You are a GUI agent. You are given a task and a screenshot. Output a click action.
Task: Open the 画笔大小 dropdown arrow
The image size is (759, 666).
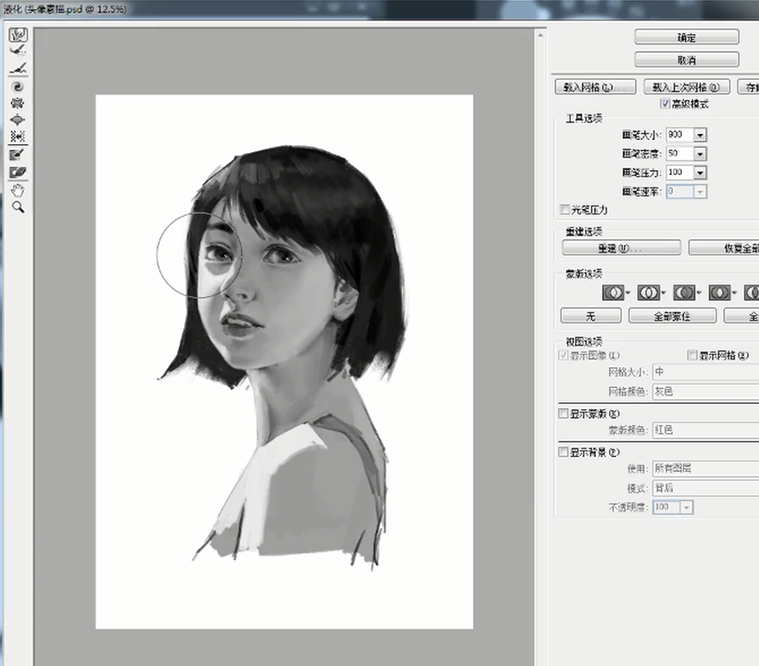point(700,135)
